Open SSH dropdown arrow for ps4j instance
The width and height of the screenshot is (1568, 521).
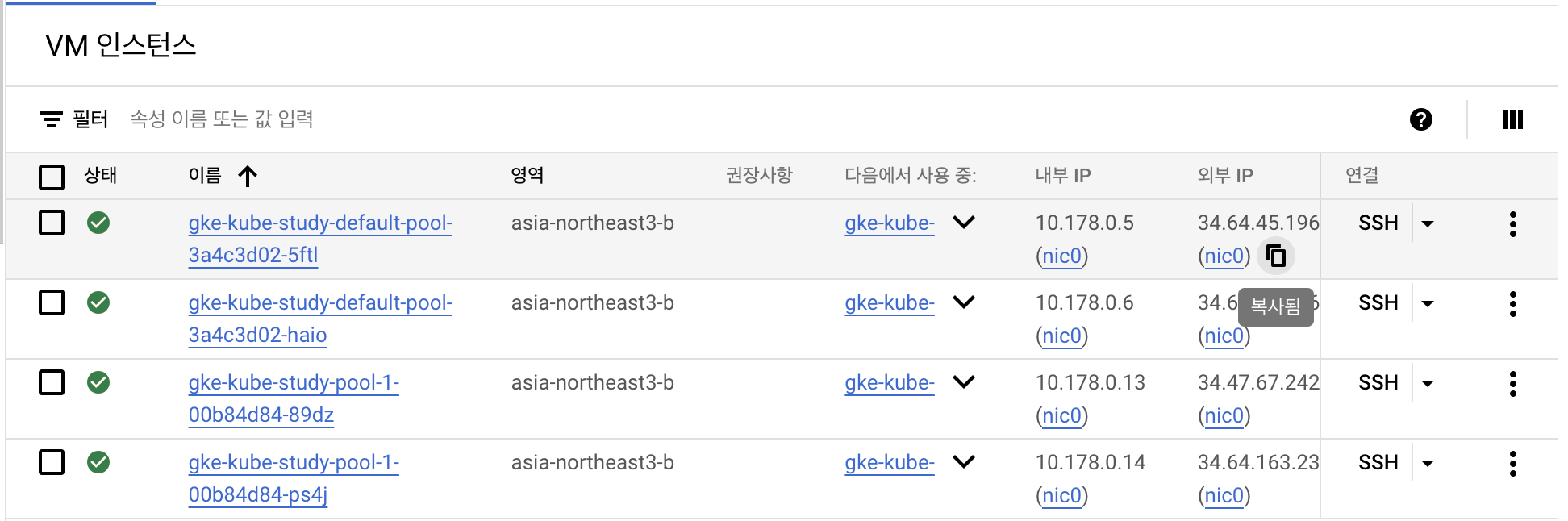(x=1428, y=463)
